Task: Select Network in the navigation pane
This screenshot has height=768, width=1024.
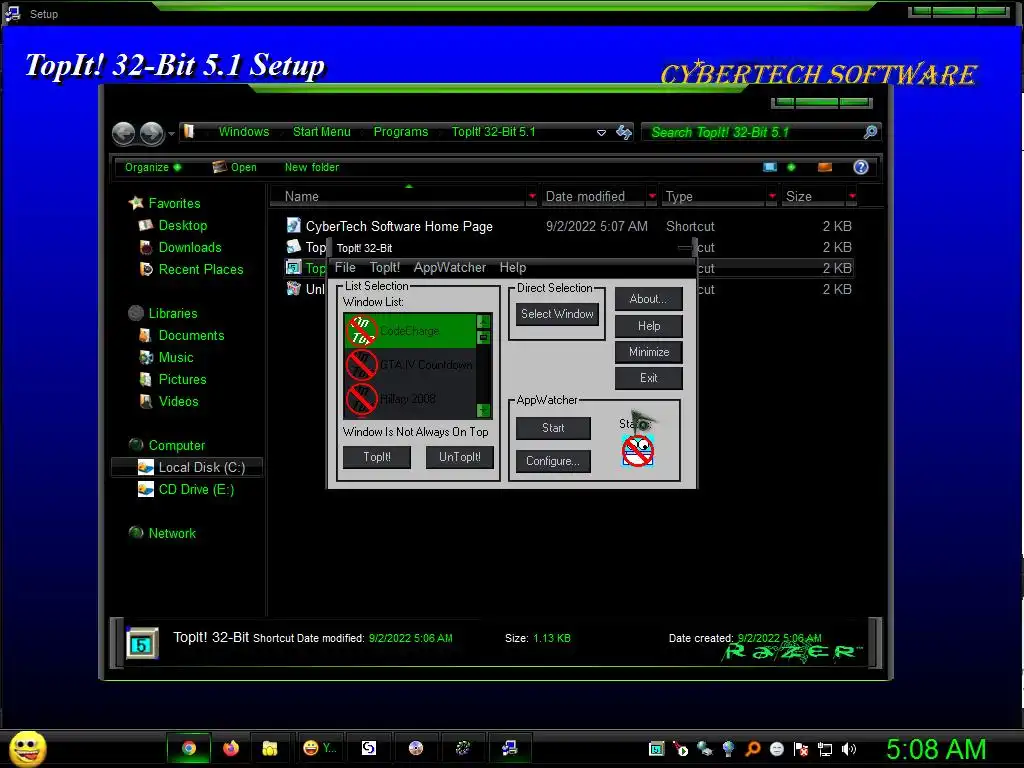Action: tap(172, 534)
